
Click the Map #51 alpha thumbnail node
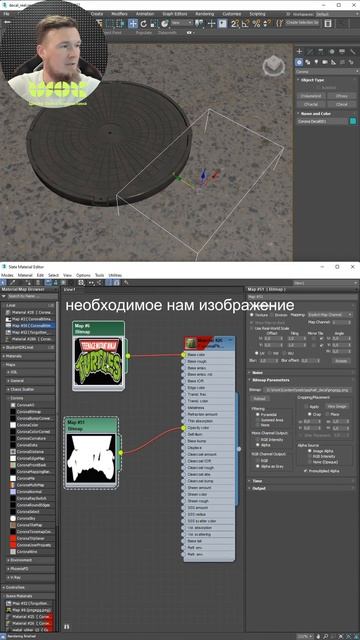tap(91, 458)
